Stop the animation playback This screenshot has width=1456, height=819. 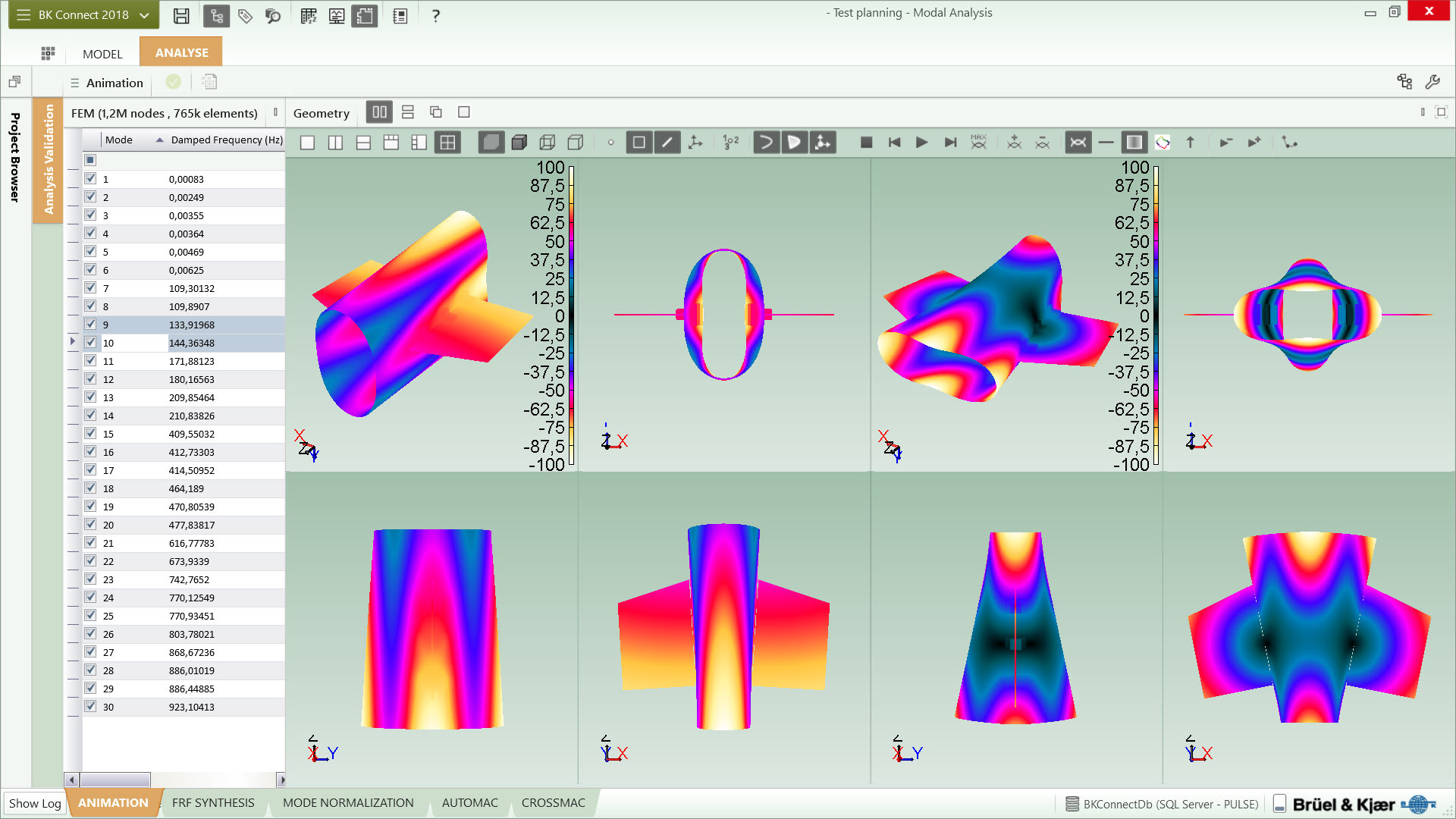(x=866, y=143)
